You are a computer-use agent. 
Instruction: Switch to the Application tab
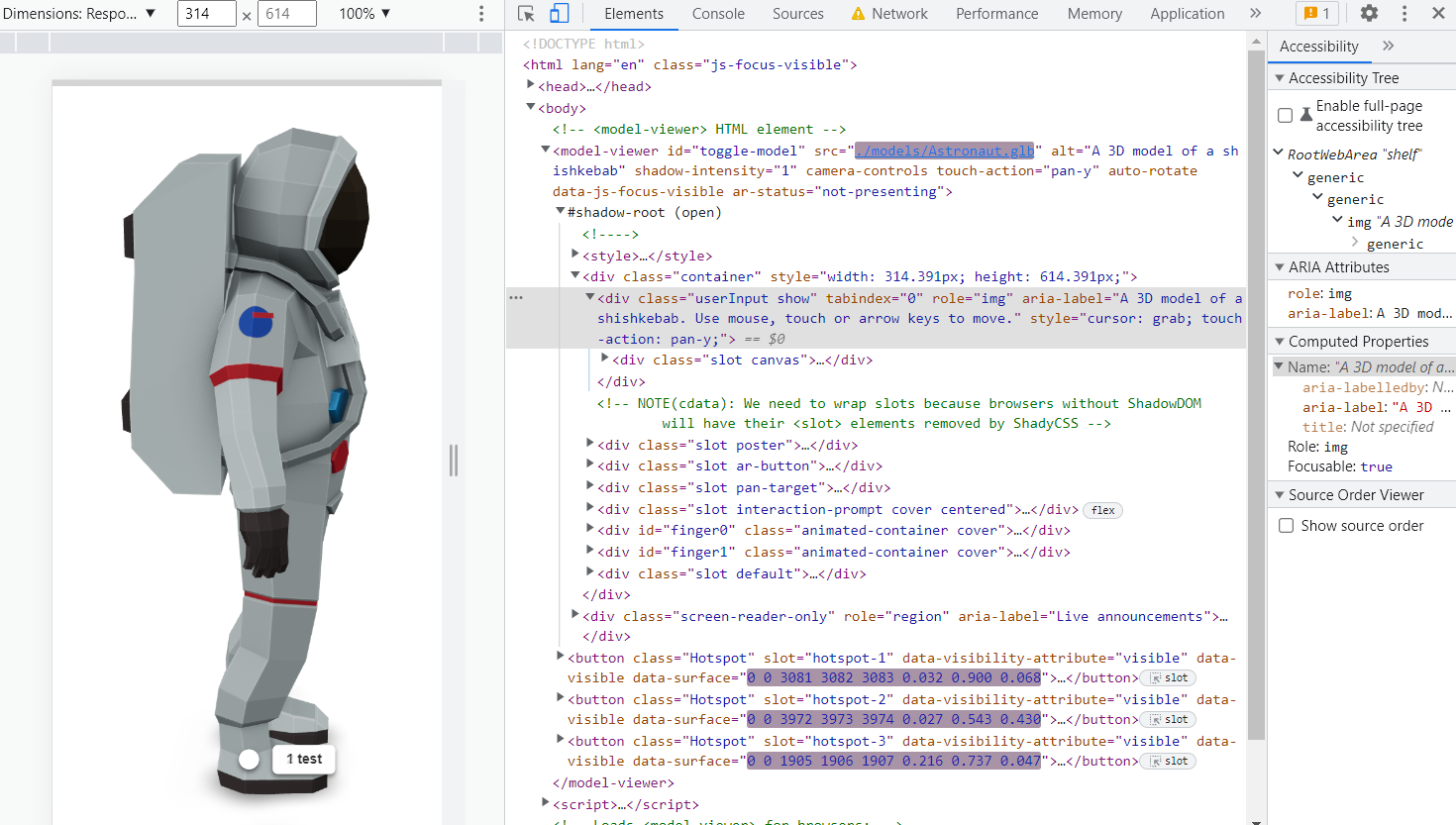tap(1187, 13)
